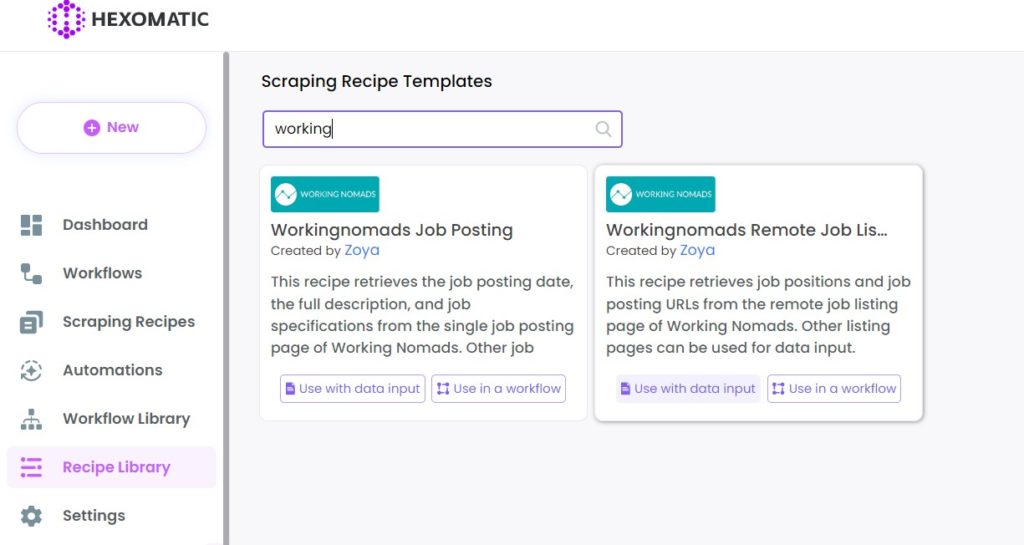Use Remote Job Listing recipe with data input
The image size is (1024, 545).
688,389
